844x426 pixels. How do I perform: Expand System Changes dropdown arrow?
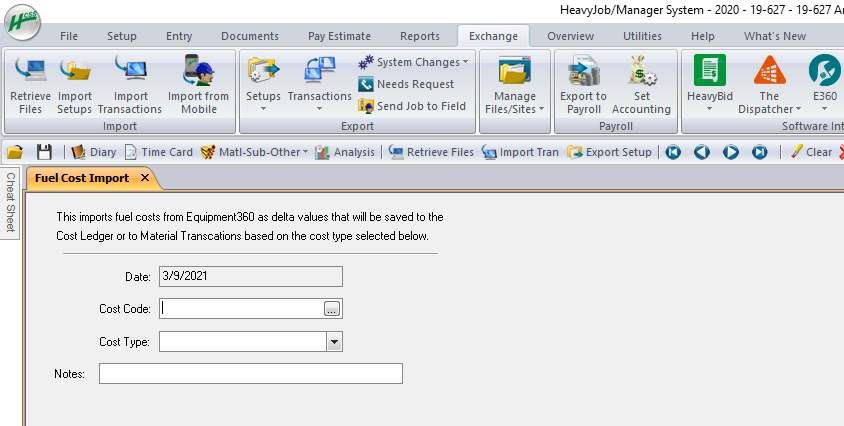point(465,62)
